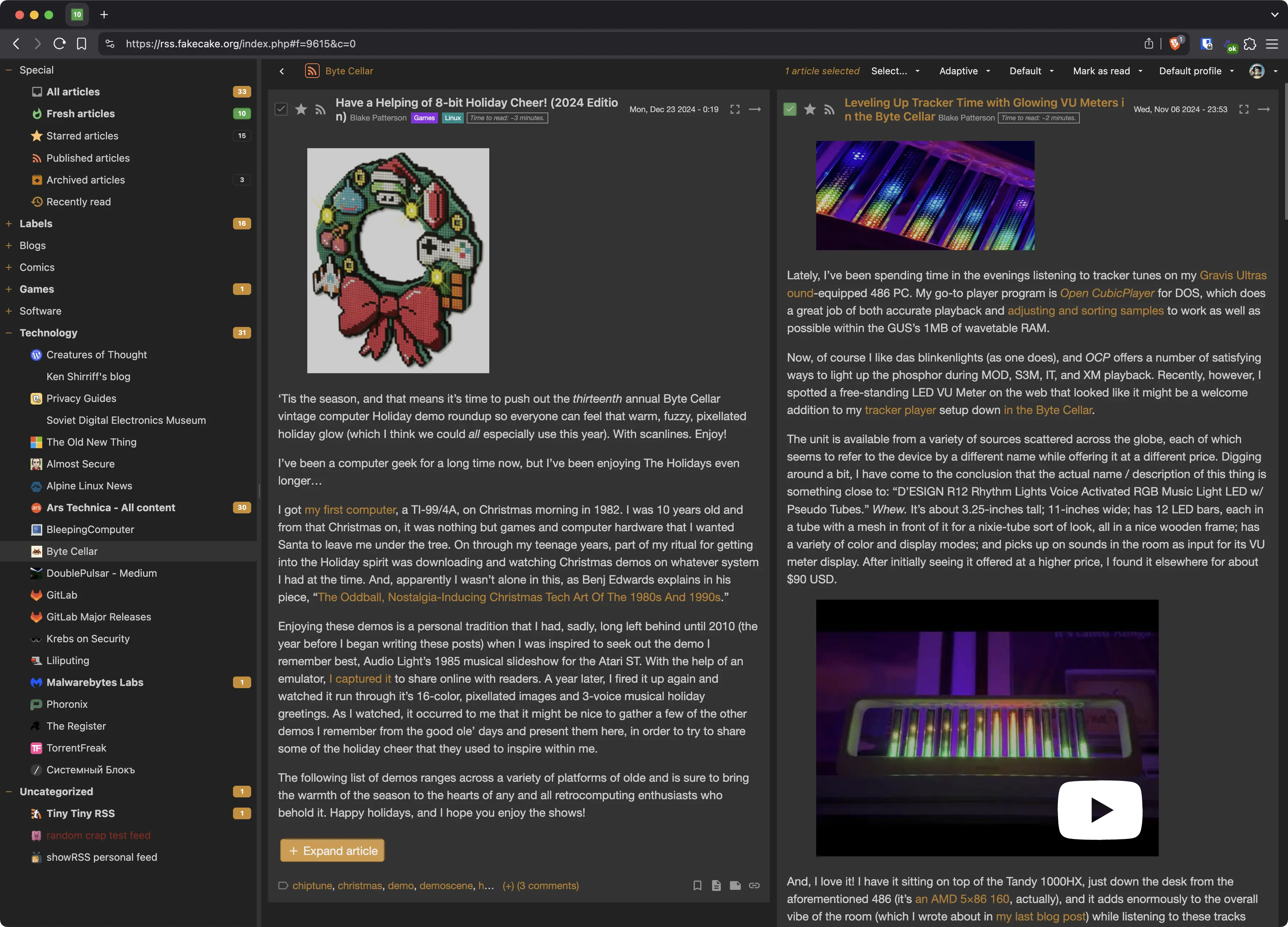The image size is (1288, 927).
Task: Open Holiday Cheer article in fullscreen
Action: pyautogui.click(x=735, y=109)
